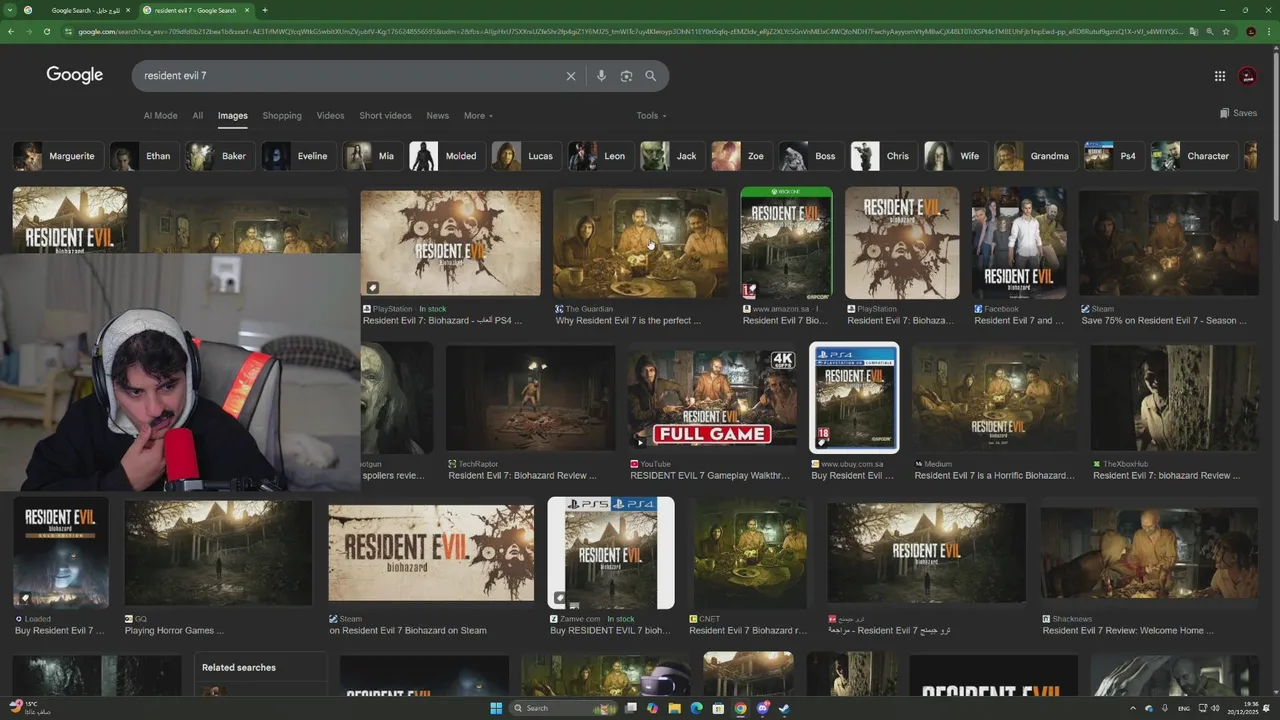Screen dimensions: 1280x720
Task: Filter images by Ps4 chip
Action: pos(1113,156)
